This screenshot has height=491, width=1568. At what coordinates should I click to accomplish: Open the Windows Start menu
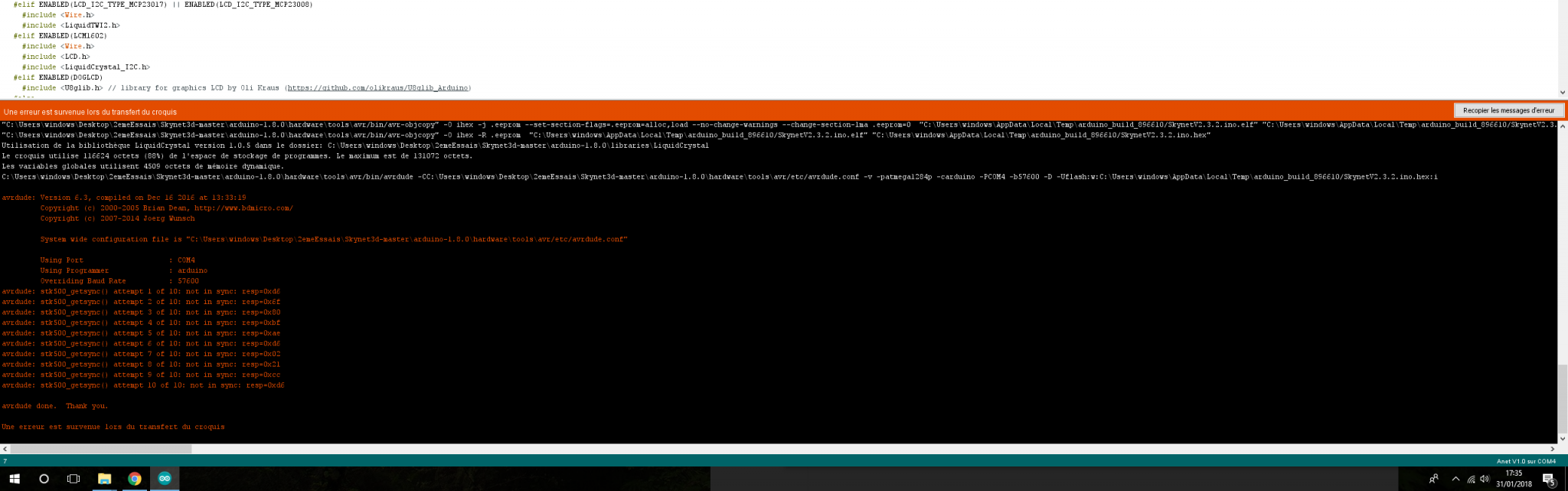14,479
